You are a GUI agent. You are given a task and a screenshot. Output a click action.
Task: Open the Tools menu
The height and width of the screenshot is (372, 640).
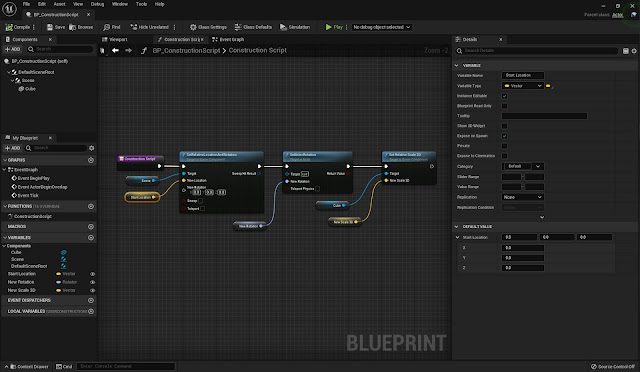141,4
